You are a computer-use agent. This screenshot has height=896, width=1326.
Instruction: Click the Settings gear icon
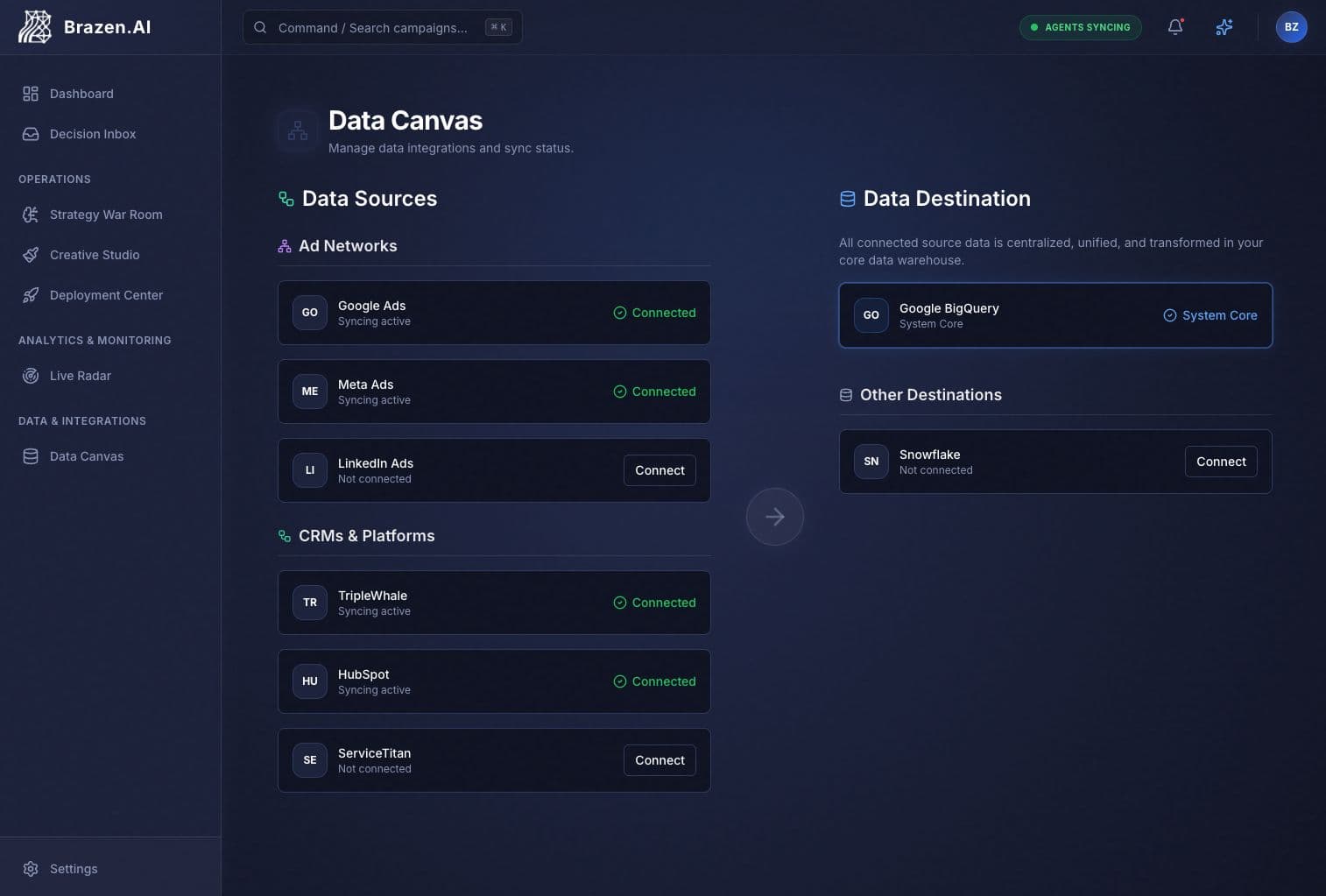(x=31, y=869)
